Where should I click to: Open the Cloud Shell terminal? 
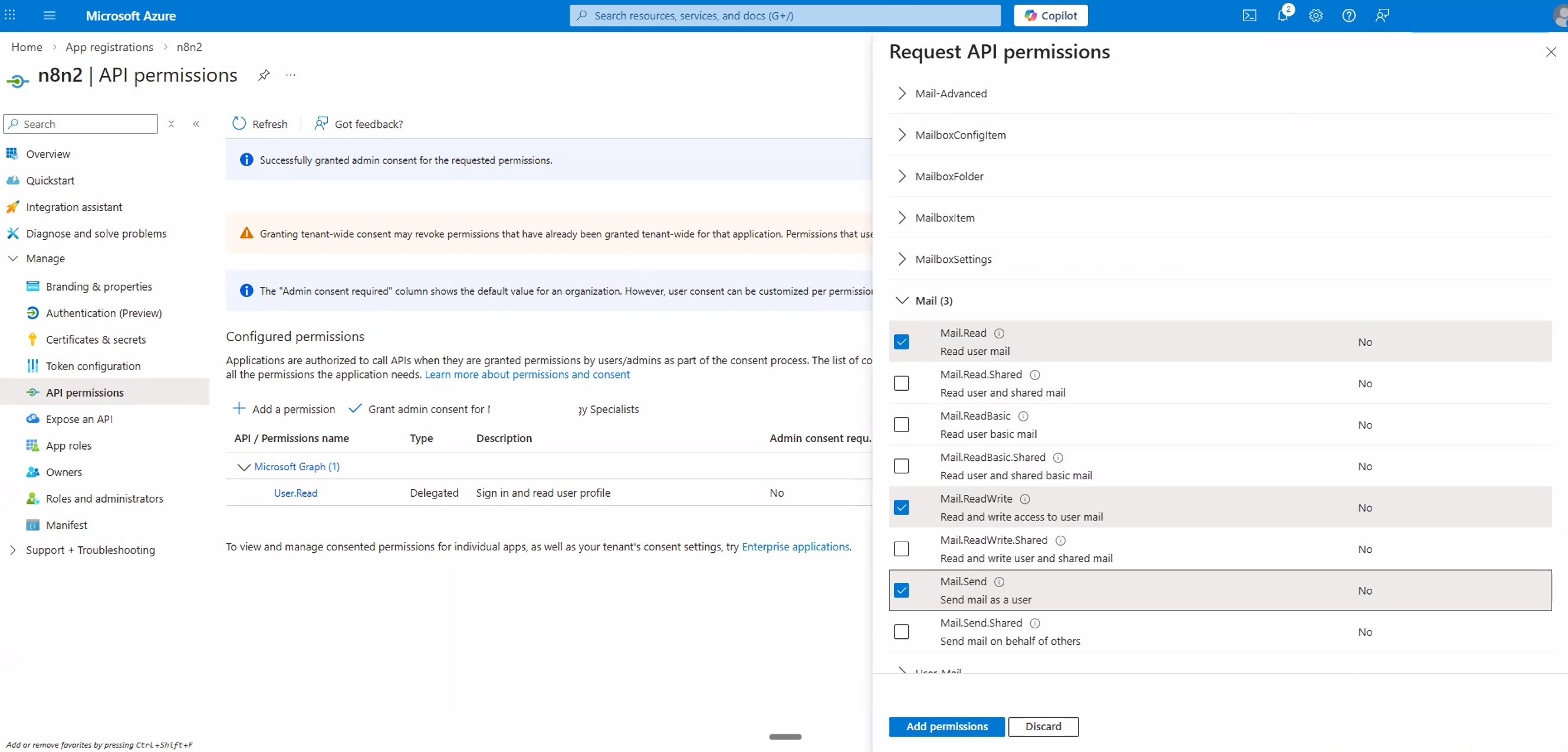pos(1250,15)
